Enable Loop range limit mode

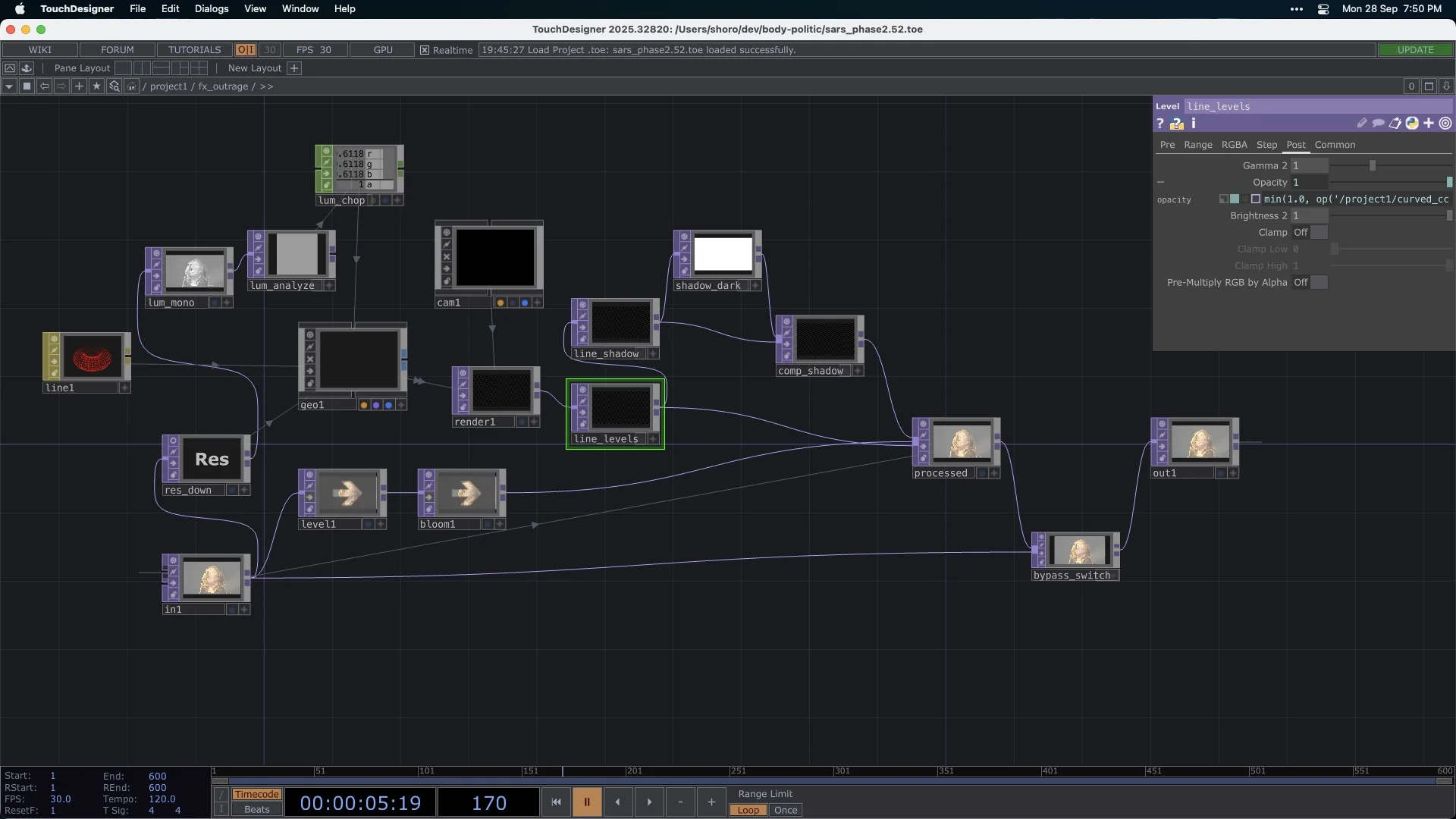[x=748, y=810]
